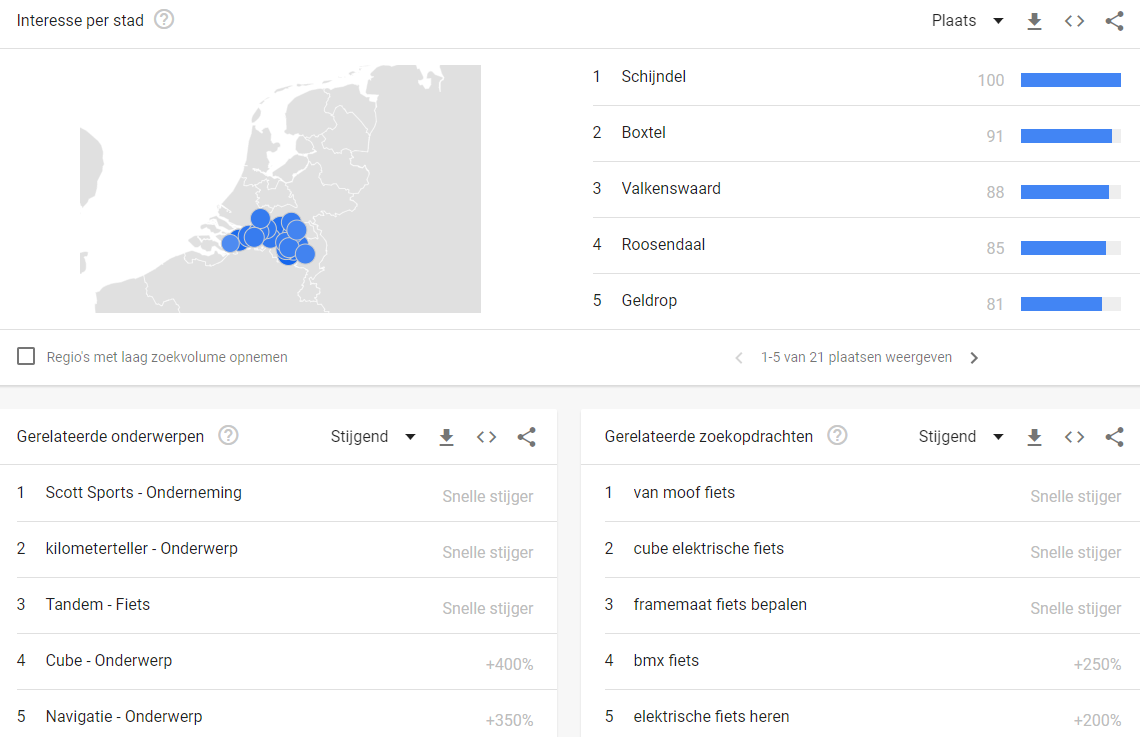Check the low search volume regions checkbox

24,355
